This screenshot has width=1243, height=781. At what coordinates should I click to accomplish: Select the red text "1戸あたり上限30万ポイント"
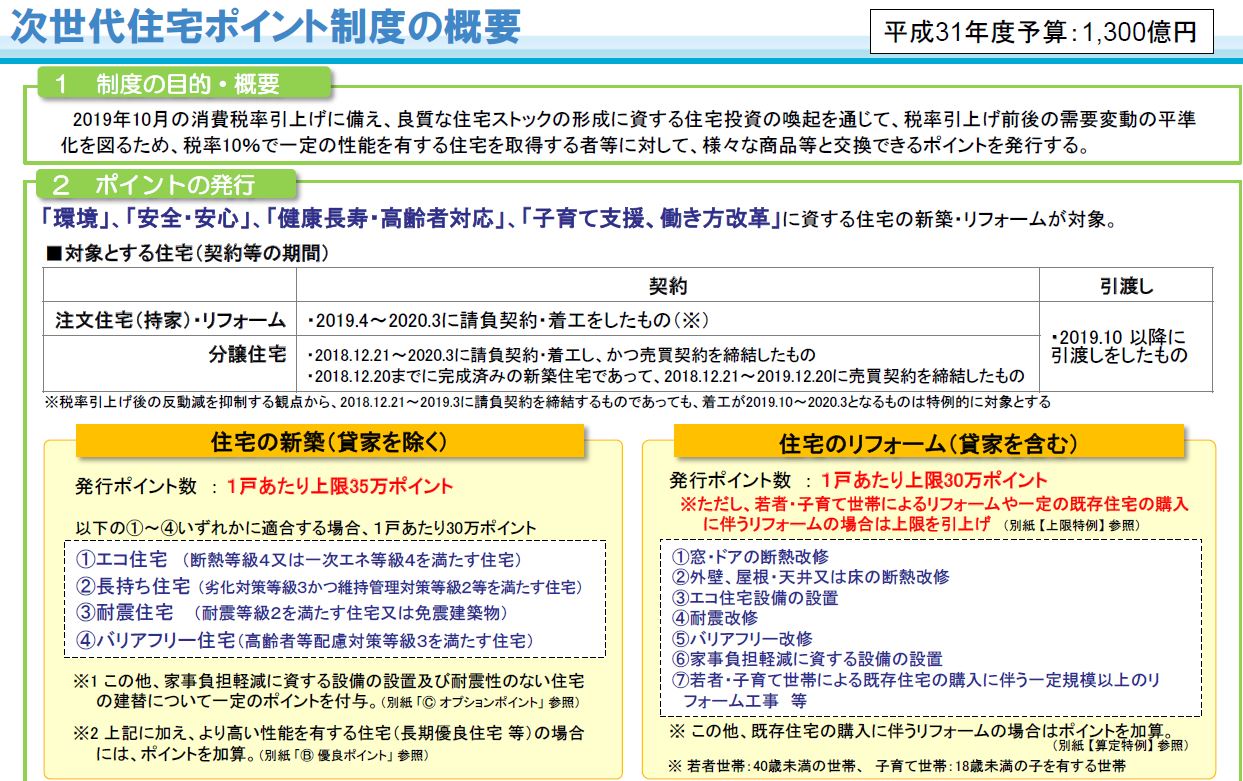pyautogui.click(x=934, y=481)
